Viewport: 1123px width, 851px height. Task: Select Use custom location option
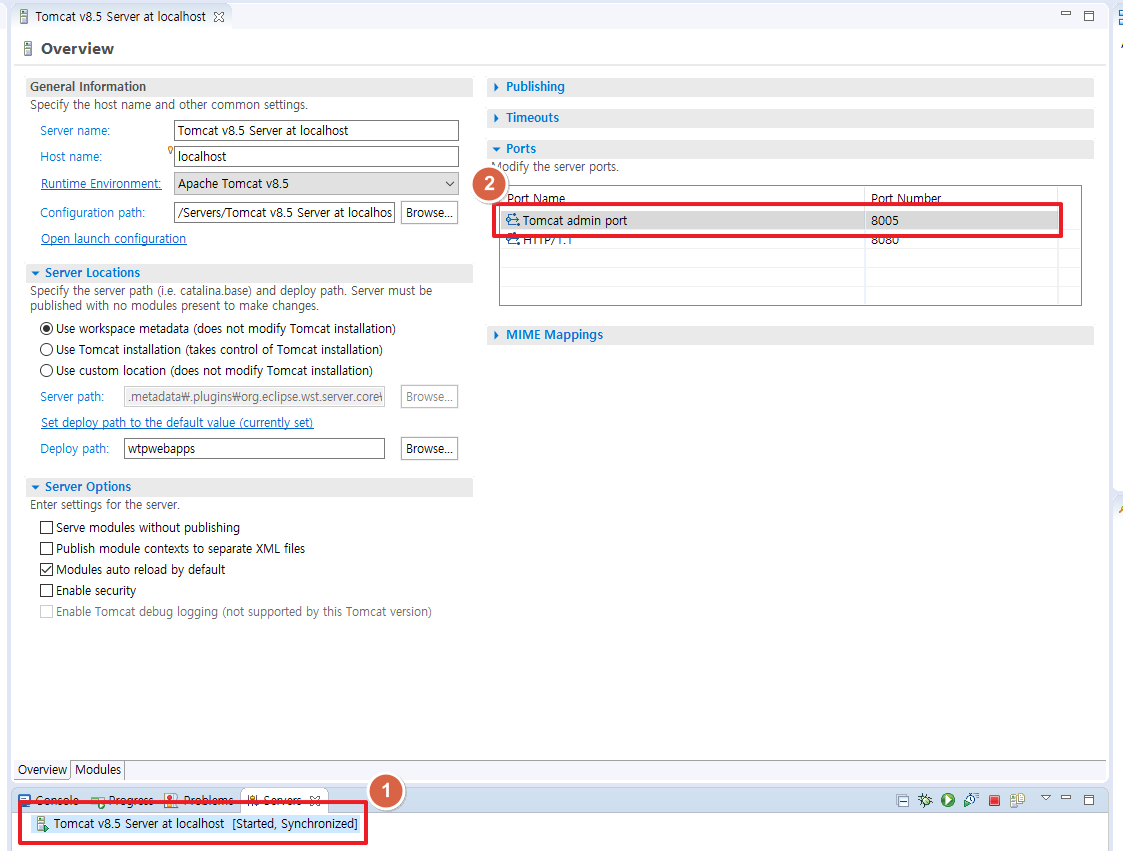click(47, 370)
